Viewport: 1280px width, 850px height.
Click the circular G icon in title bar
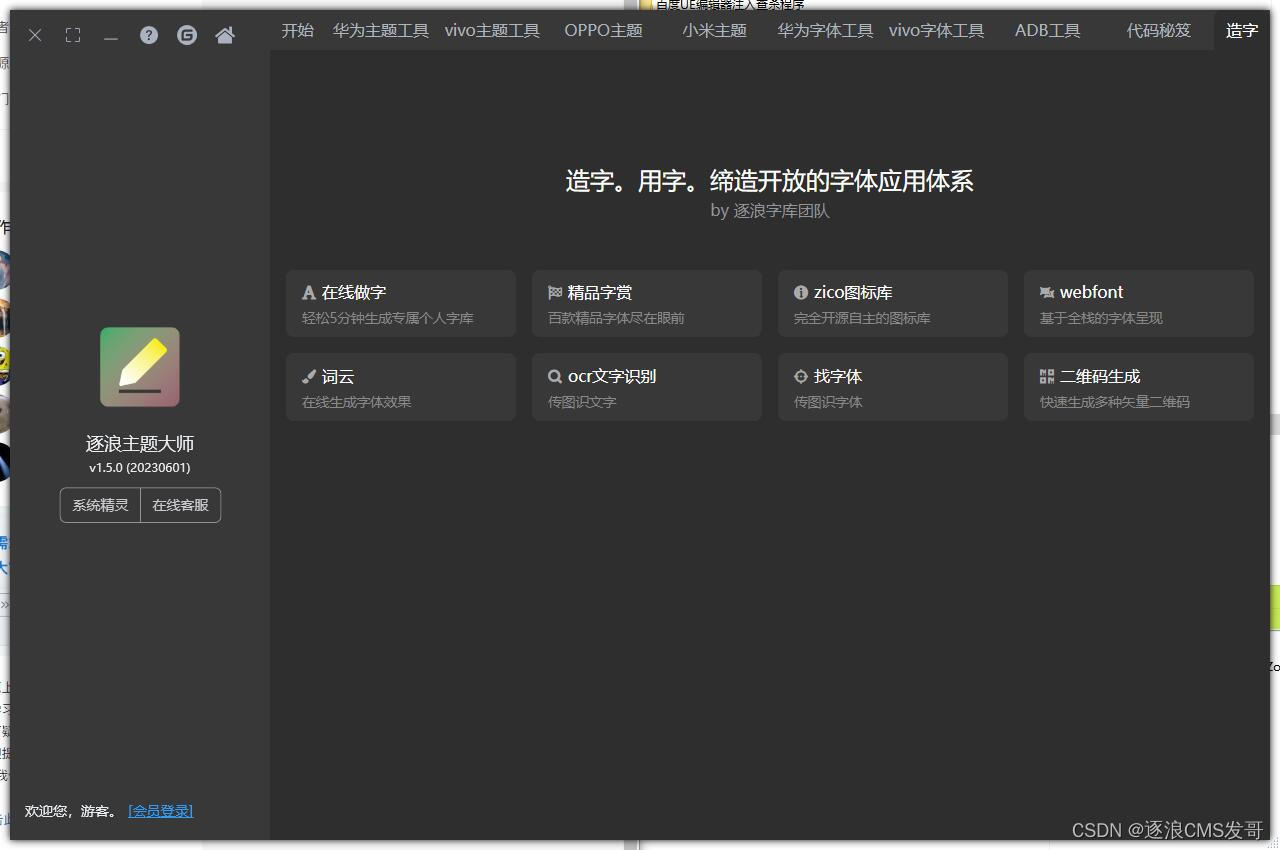coord(187,35)
